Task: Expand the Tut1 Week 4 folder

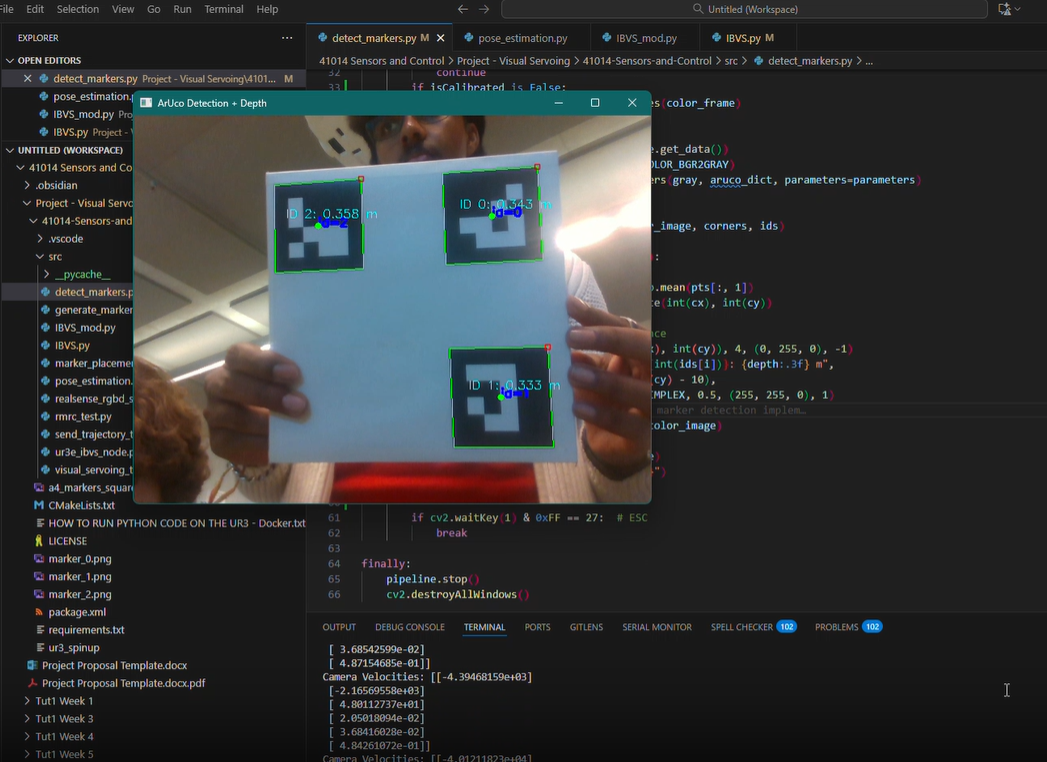Action: click(27, 737)
